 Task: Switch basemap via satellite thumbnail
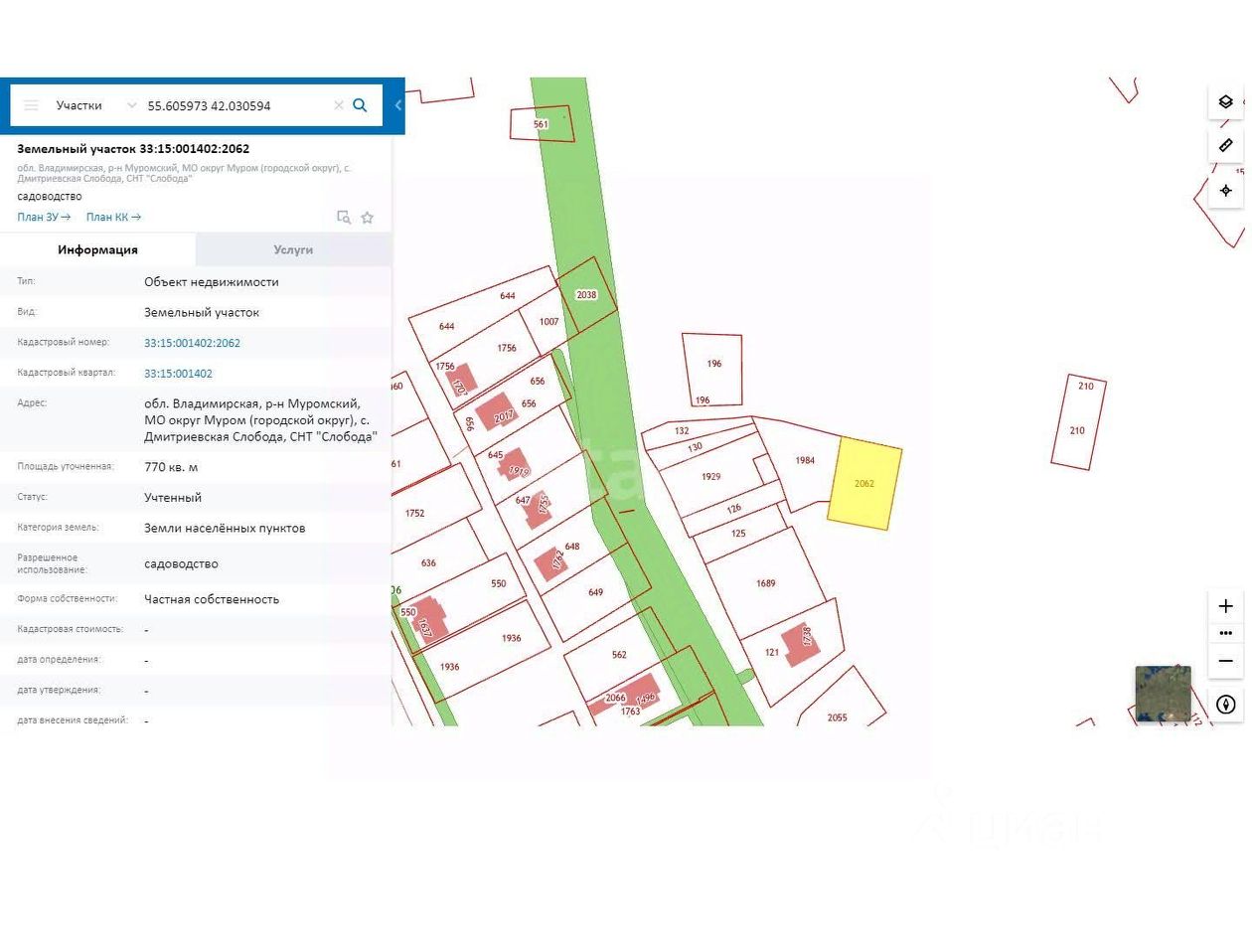[x=1163, y=694]
